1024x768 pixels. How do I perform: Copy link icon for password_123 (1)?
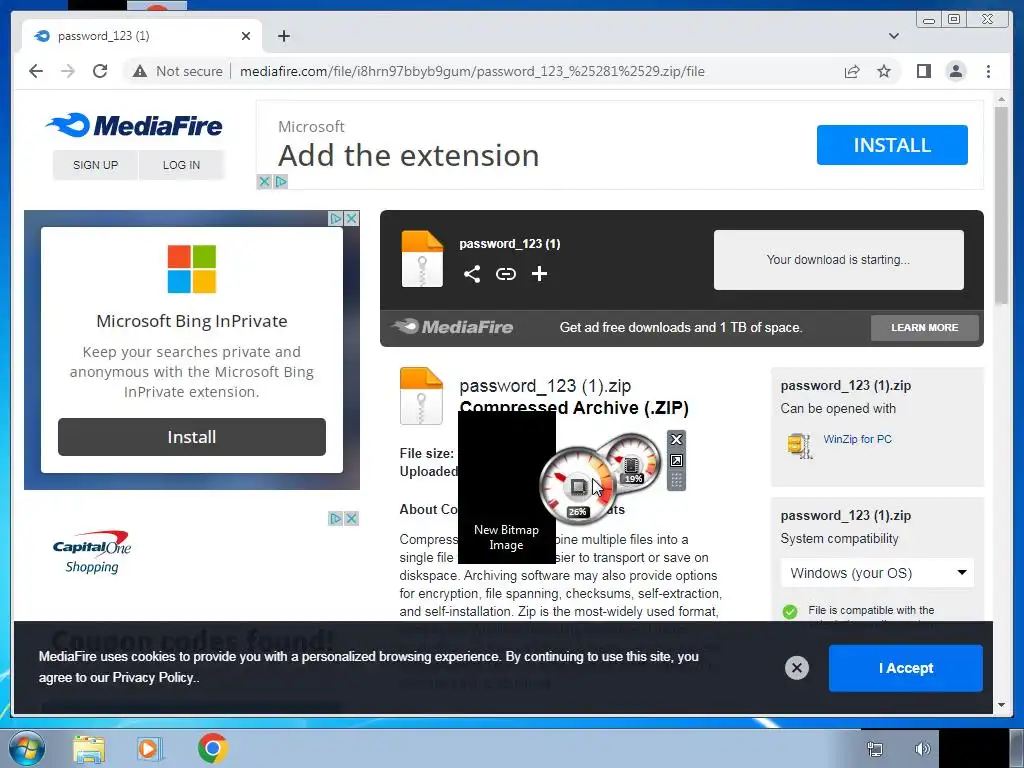tap(505, 274)
